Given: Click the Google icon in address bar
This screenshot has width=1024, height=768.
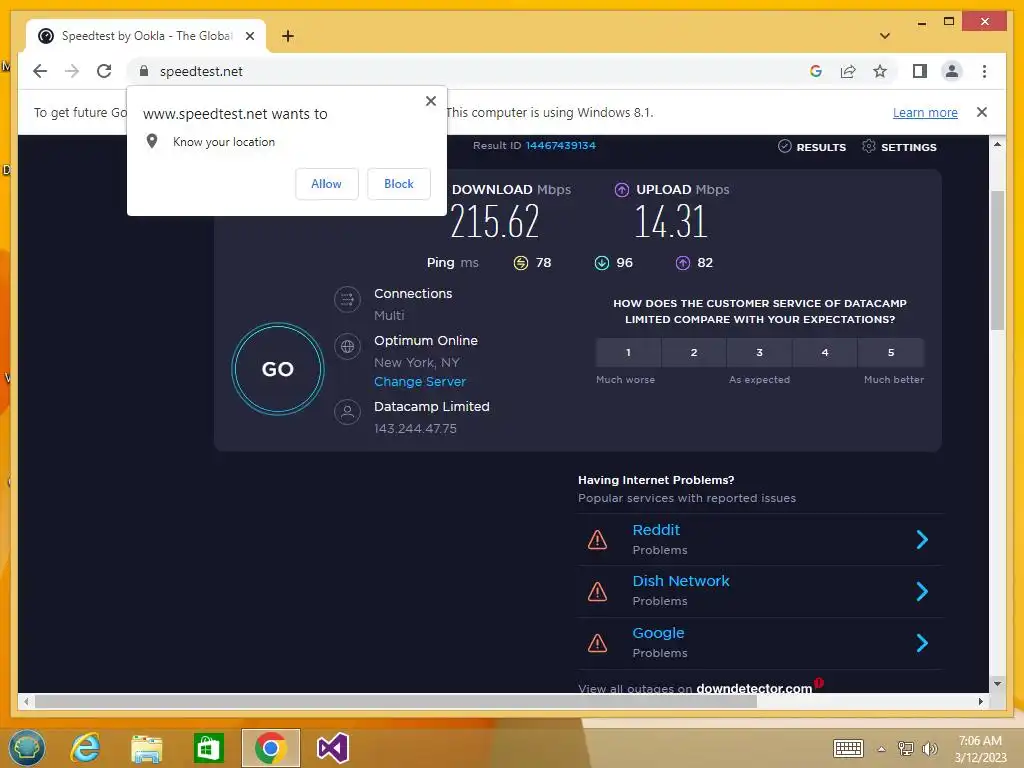Looking at the screenshot, I should 816,71.
